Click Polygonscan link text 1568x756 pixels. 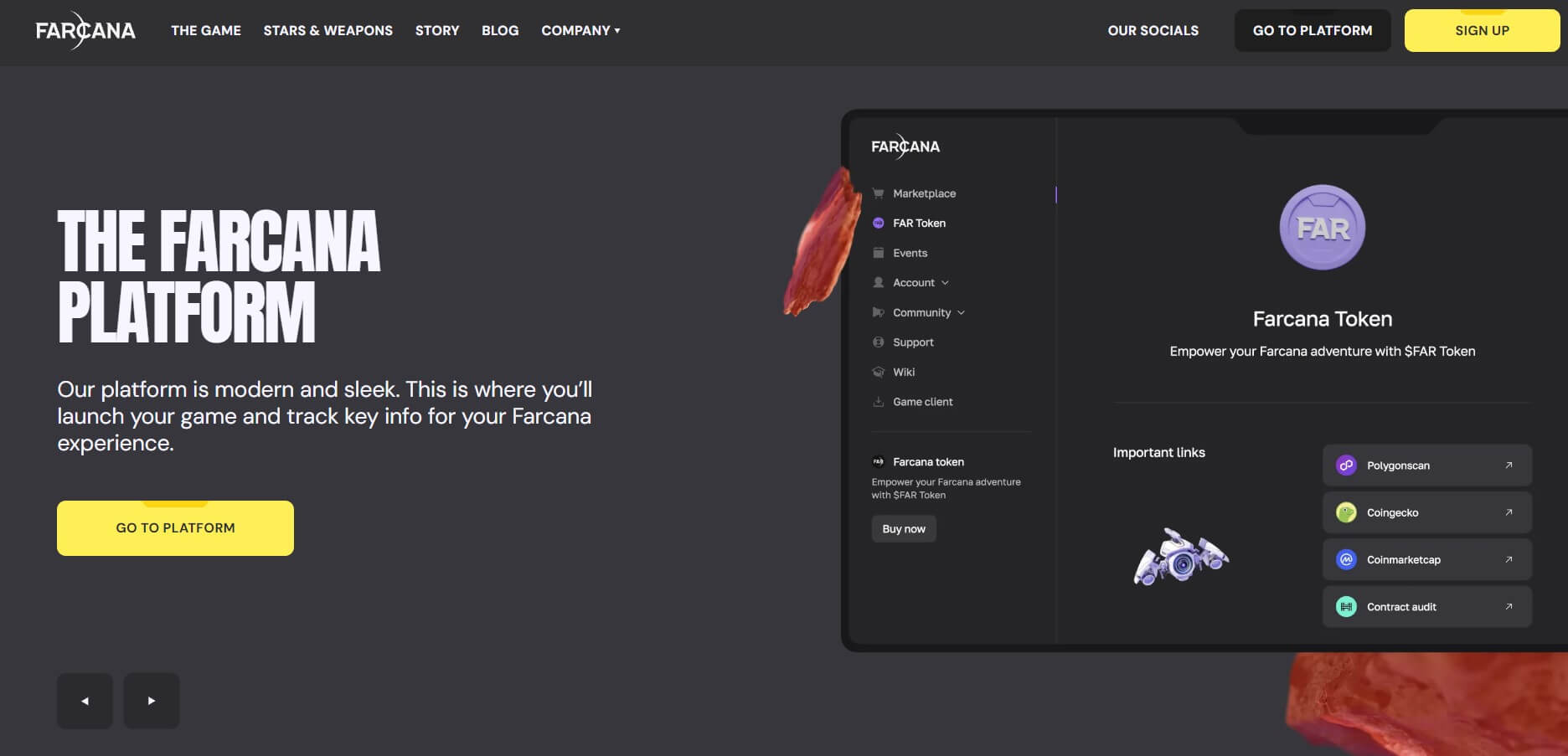[1398, 465]
